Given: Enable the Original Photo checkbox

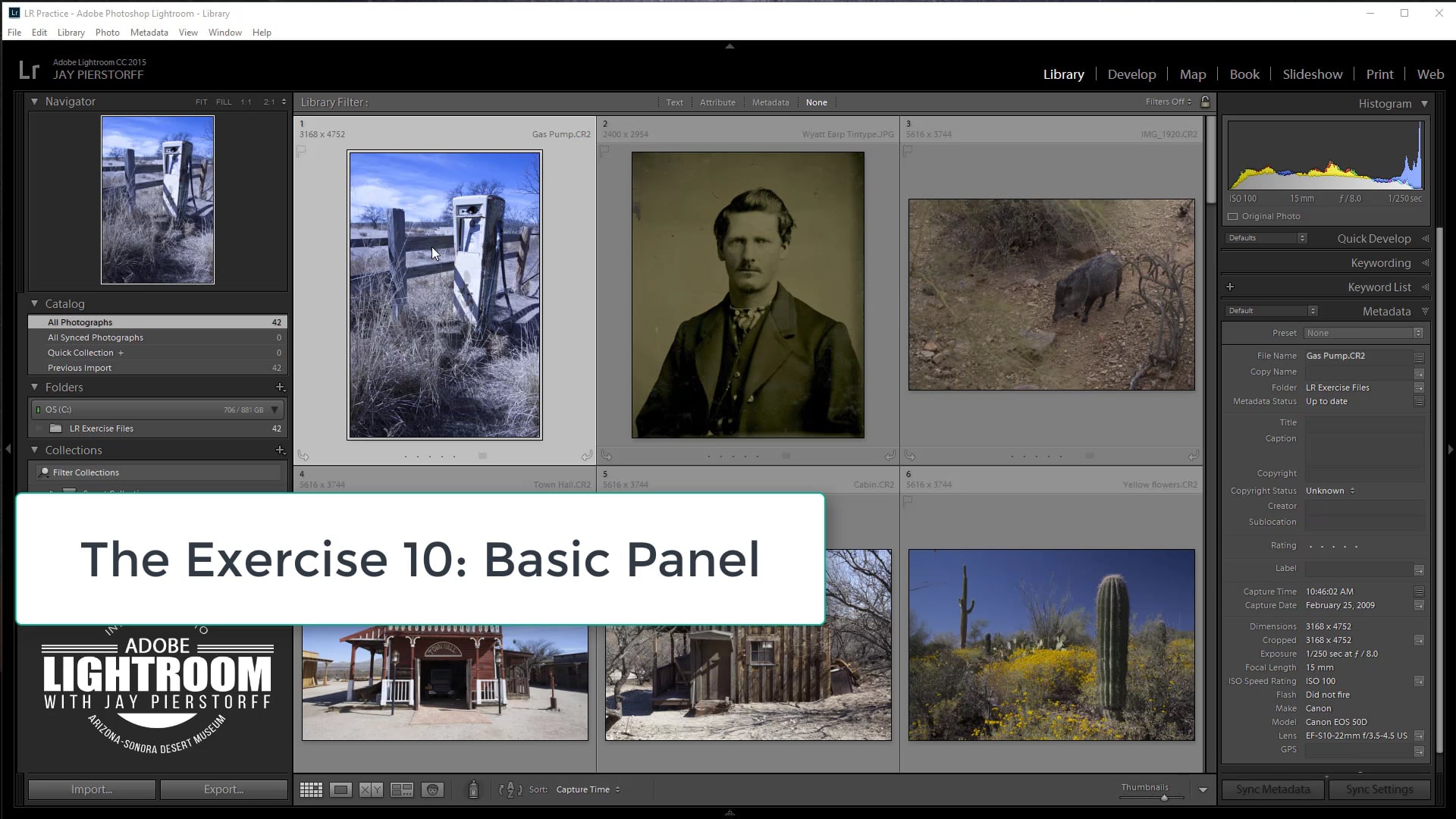Looking at the screenshot, I should 1234,216.
